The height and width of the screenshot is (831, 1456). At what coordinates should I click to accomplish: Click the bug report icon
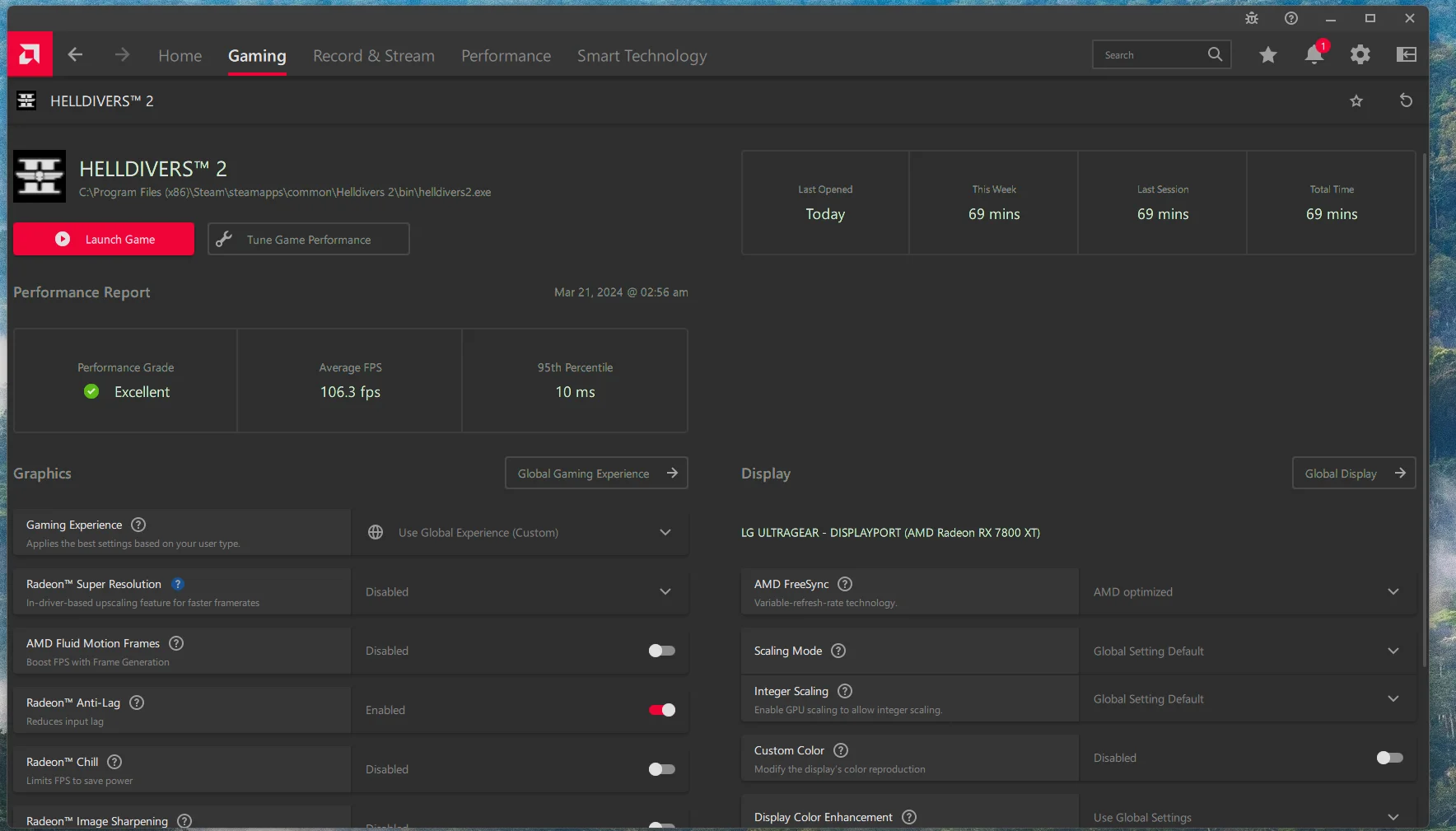tap(1252, 18)
